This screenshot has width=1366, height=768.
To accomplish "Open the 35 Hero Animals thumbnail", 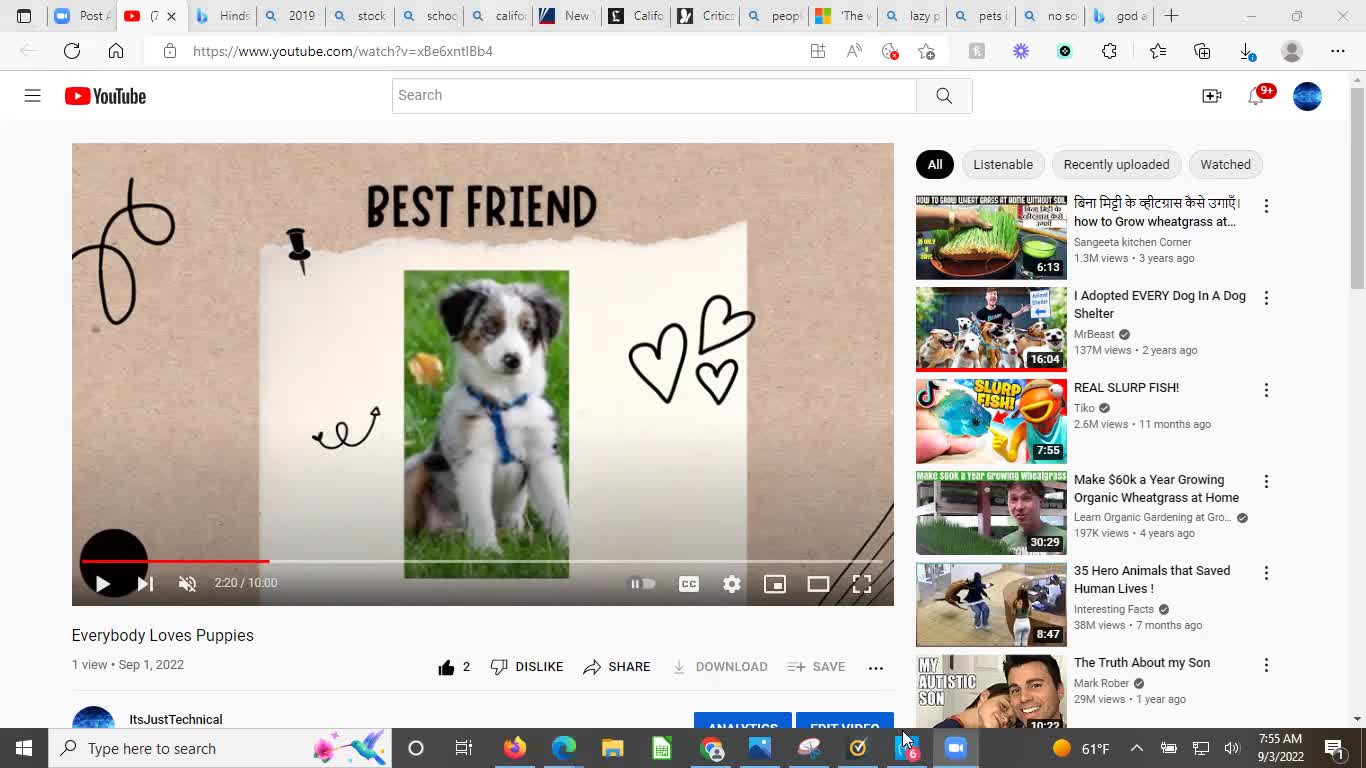I will (x=991, y=604).
